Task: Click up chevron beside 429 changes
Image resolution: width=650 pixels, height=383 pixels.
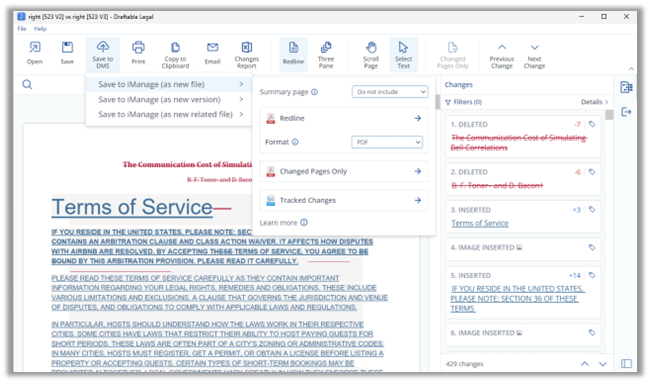Action: tap(585, 364)
